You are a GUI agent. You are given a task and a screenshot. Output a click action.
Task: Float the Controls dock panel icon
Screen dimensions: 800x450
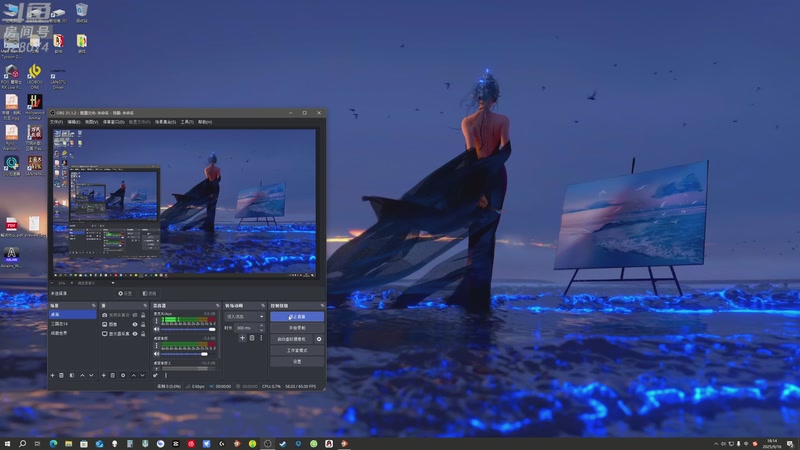coord(322,306)
